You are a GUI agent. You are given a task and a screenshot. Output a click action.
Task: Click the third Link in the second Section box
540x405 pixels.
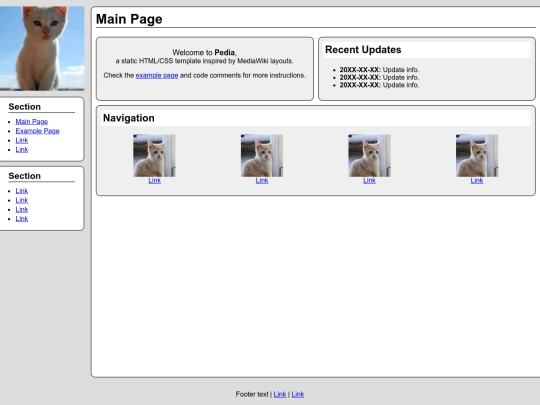click(22, 209)
